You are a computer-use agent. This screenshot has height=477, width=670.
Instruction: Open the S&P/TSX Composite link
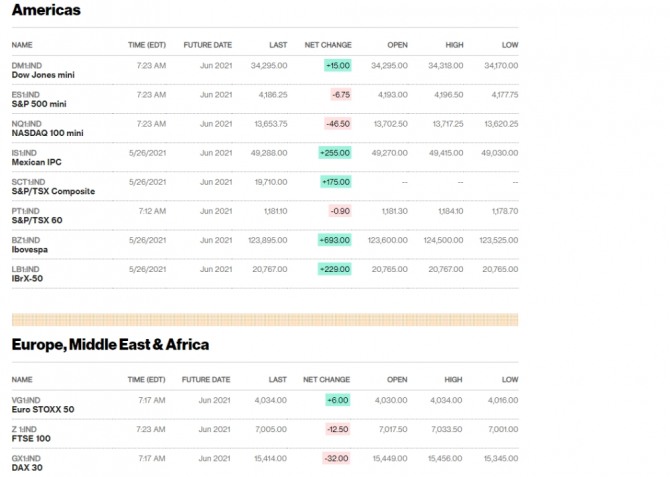click(x=52, y=190)
